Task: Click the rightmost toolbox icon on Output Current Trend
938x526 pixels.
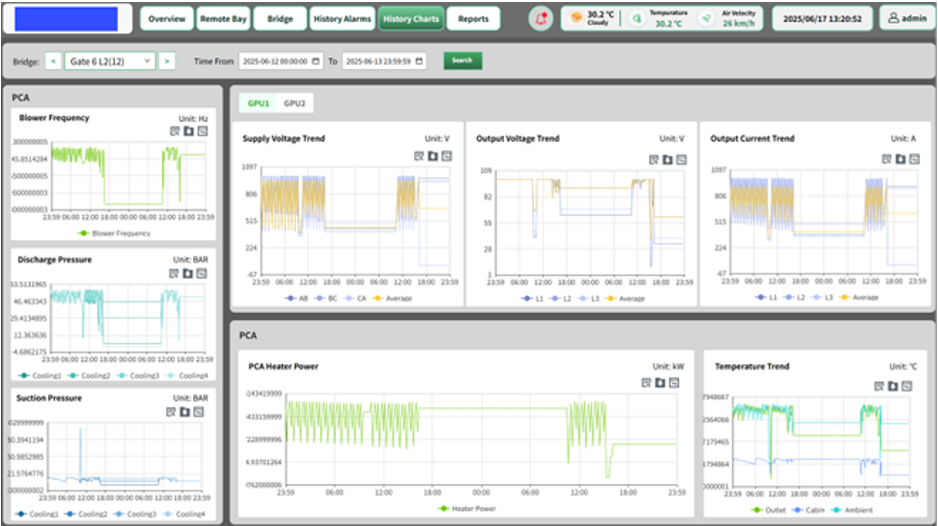Action: point(913,159)
